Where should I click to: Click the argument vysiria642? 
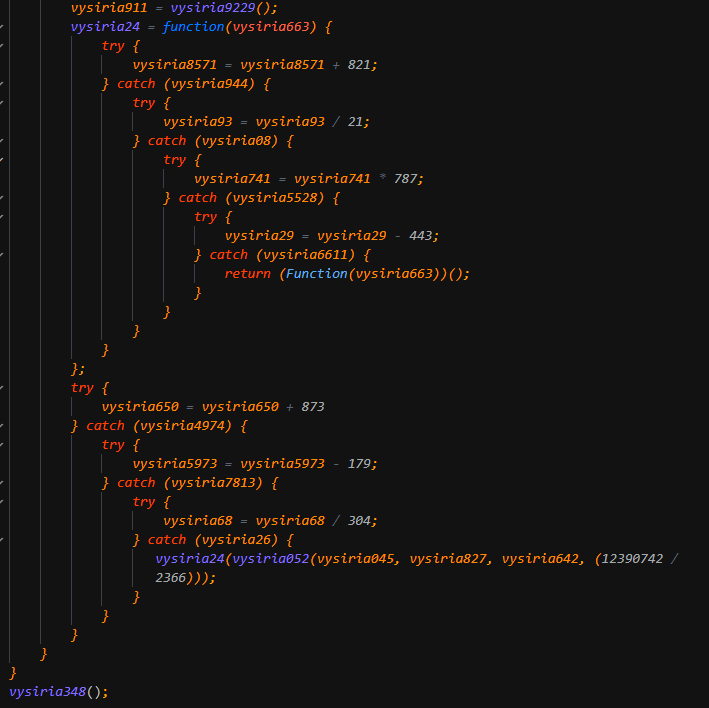[540, 559]
